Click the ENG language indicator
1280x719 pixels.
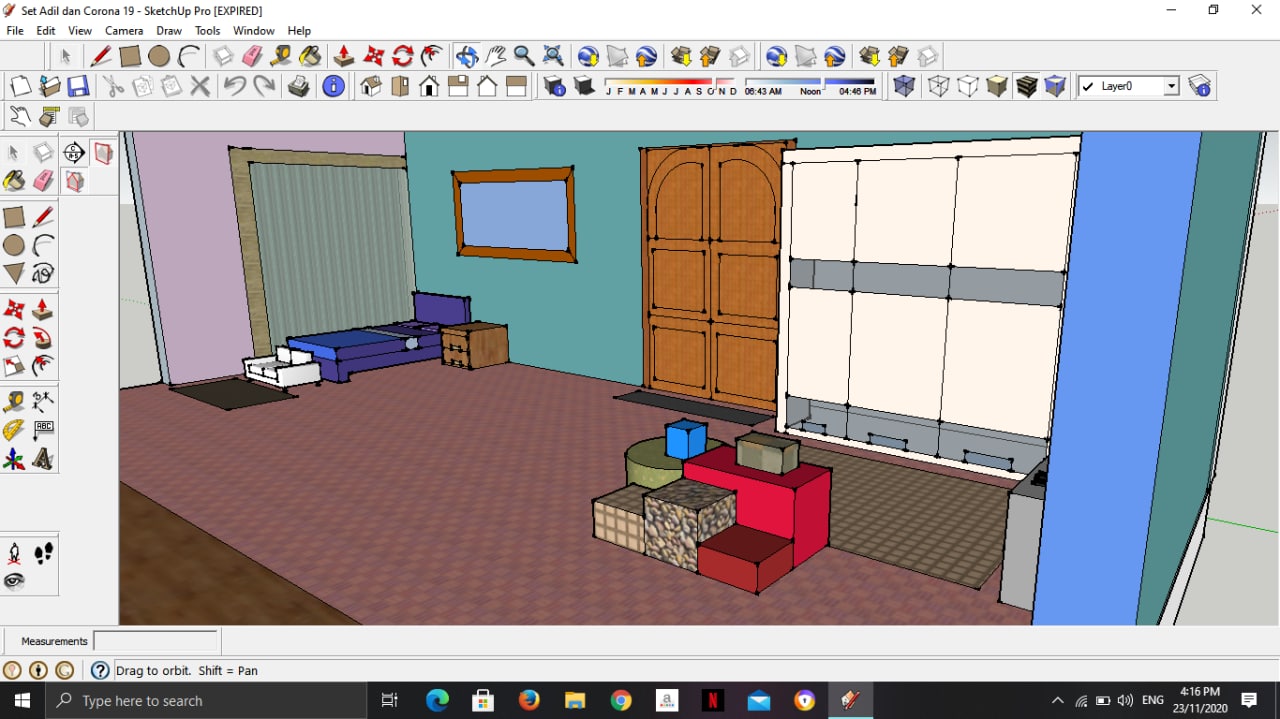1152,701
